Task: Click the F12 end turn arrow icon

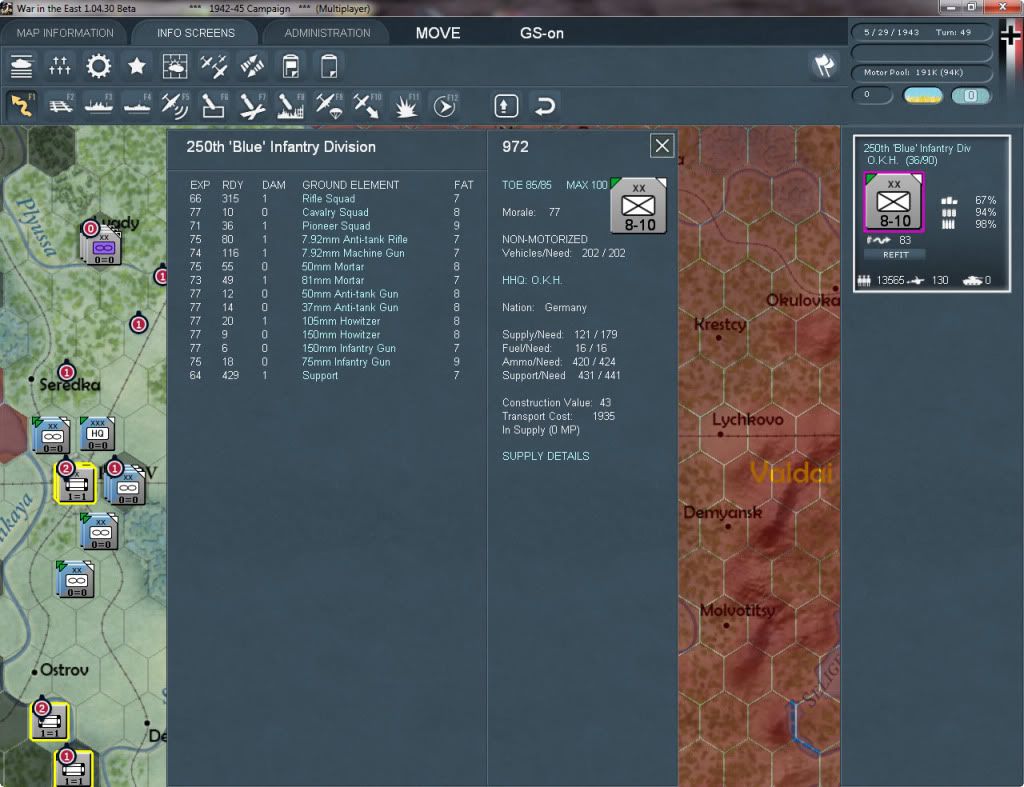Action: 444,105
